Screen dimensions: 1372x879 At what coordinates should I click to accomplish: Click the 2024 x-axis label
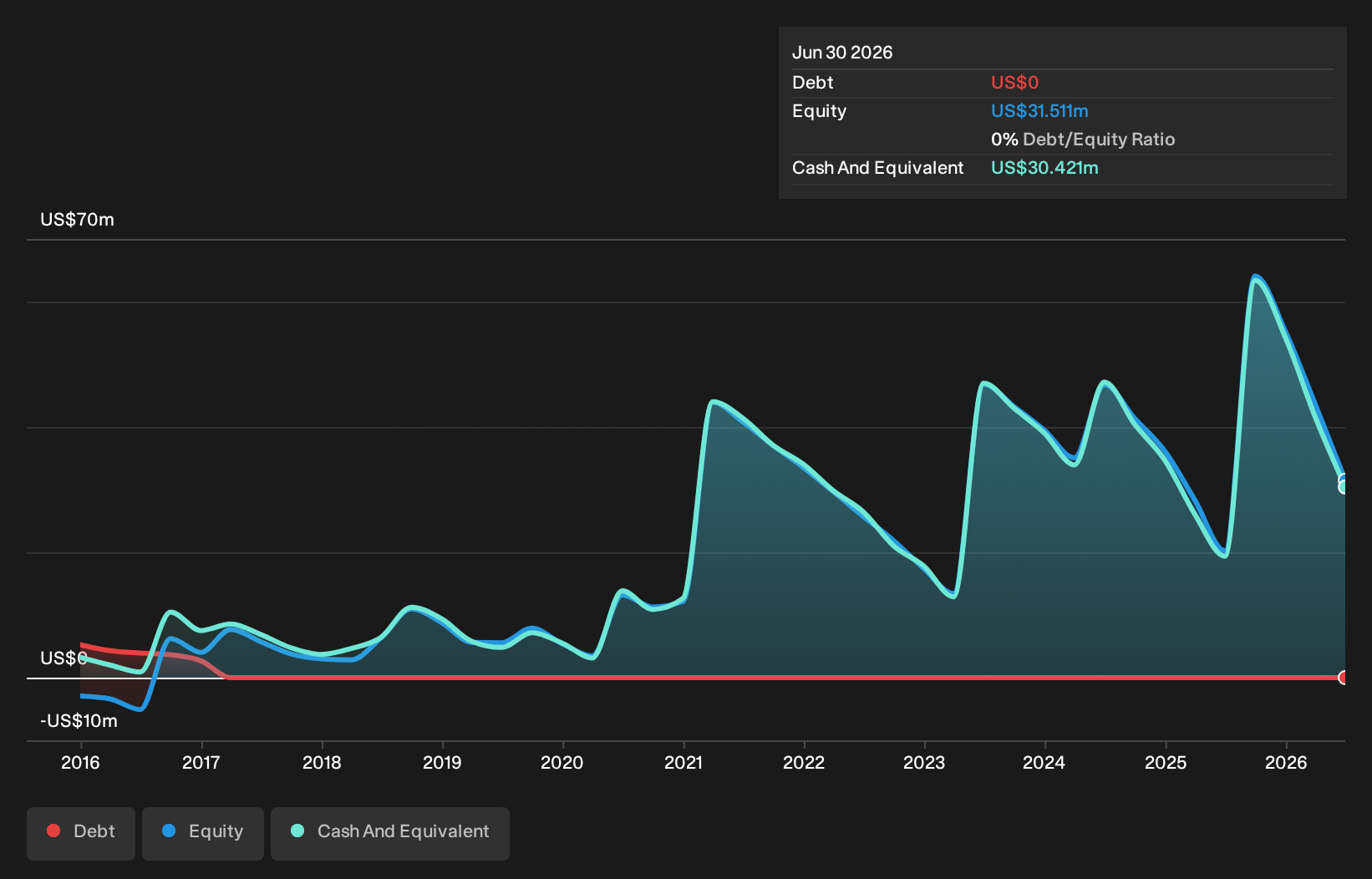pos(1044,762)
